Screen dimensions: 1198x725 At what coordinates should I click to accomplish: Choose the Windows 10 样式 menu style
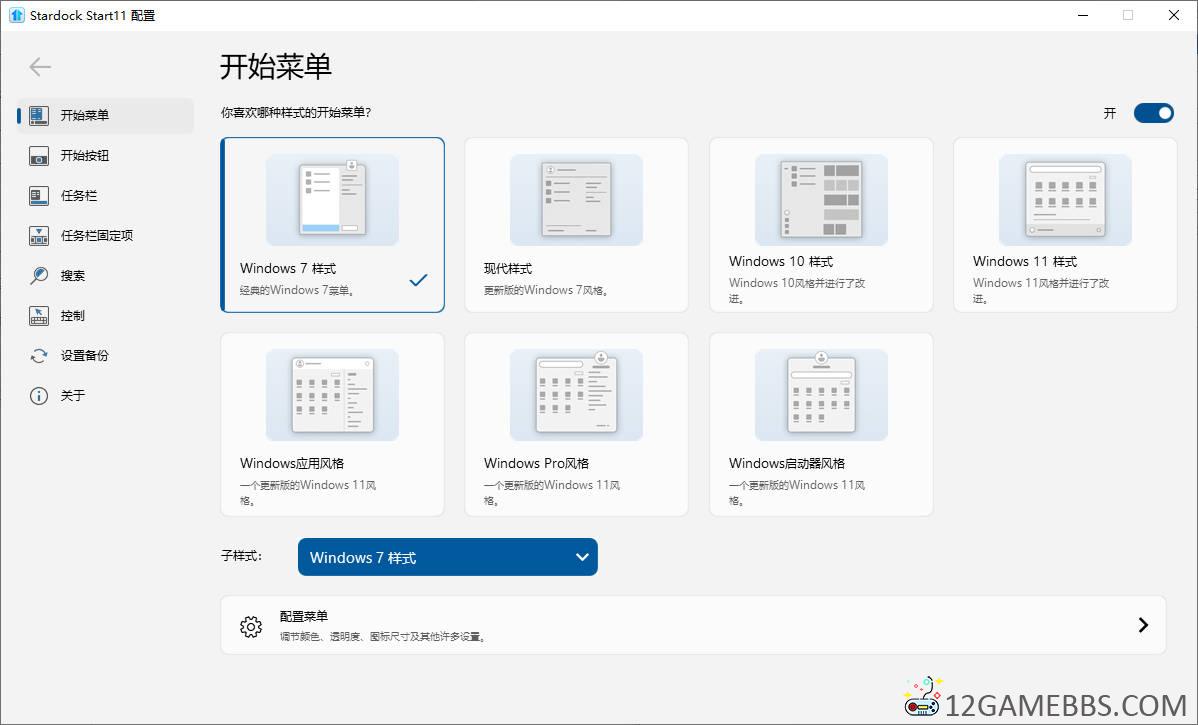(x=820, y=225)
